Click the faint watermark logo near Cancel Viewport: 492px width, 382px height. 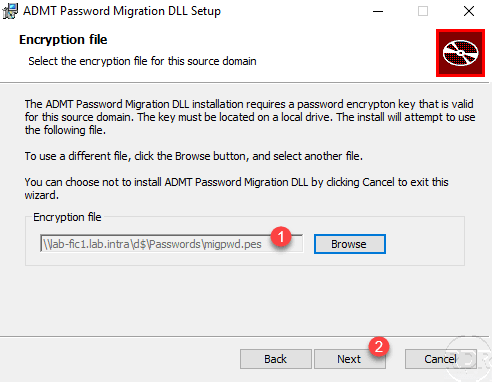click(469, 358)
